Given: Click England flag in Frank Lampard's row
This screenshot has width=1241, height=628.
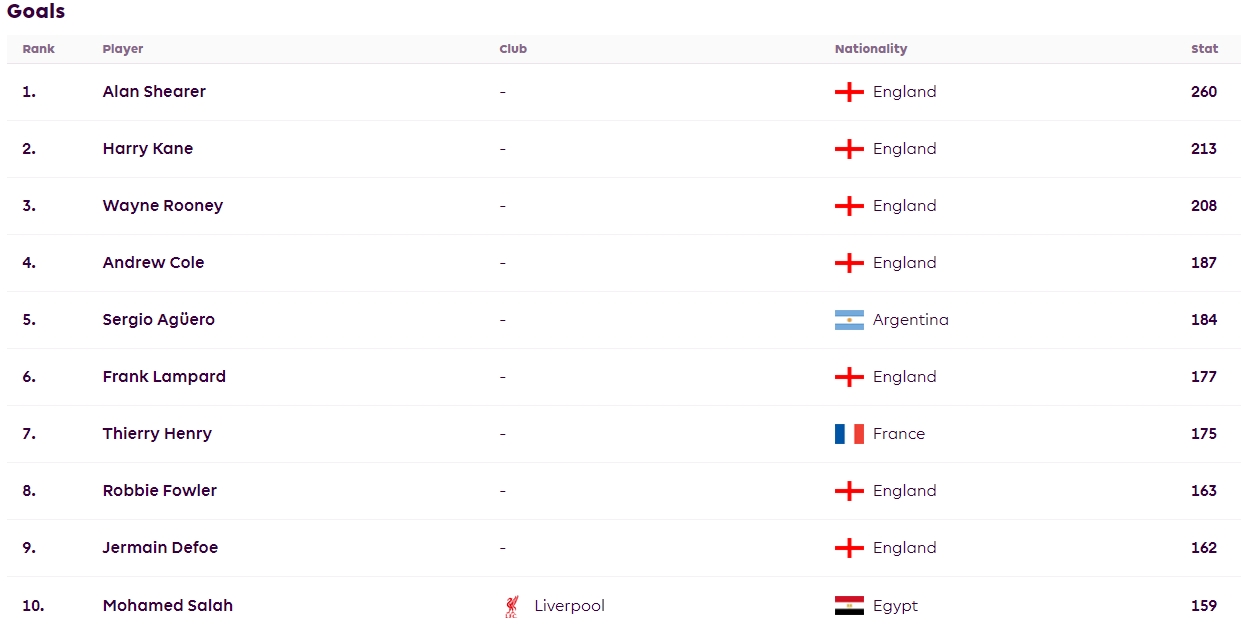Looking at the screenshot, I should click(849, 377).
